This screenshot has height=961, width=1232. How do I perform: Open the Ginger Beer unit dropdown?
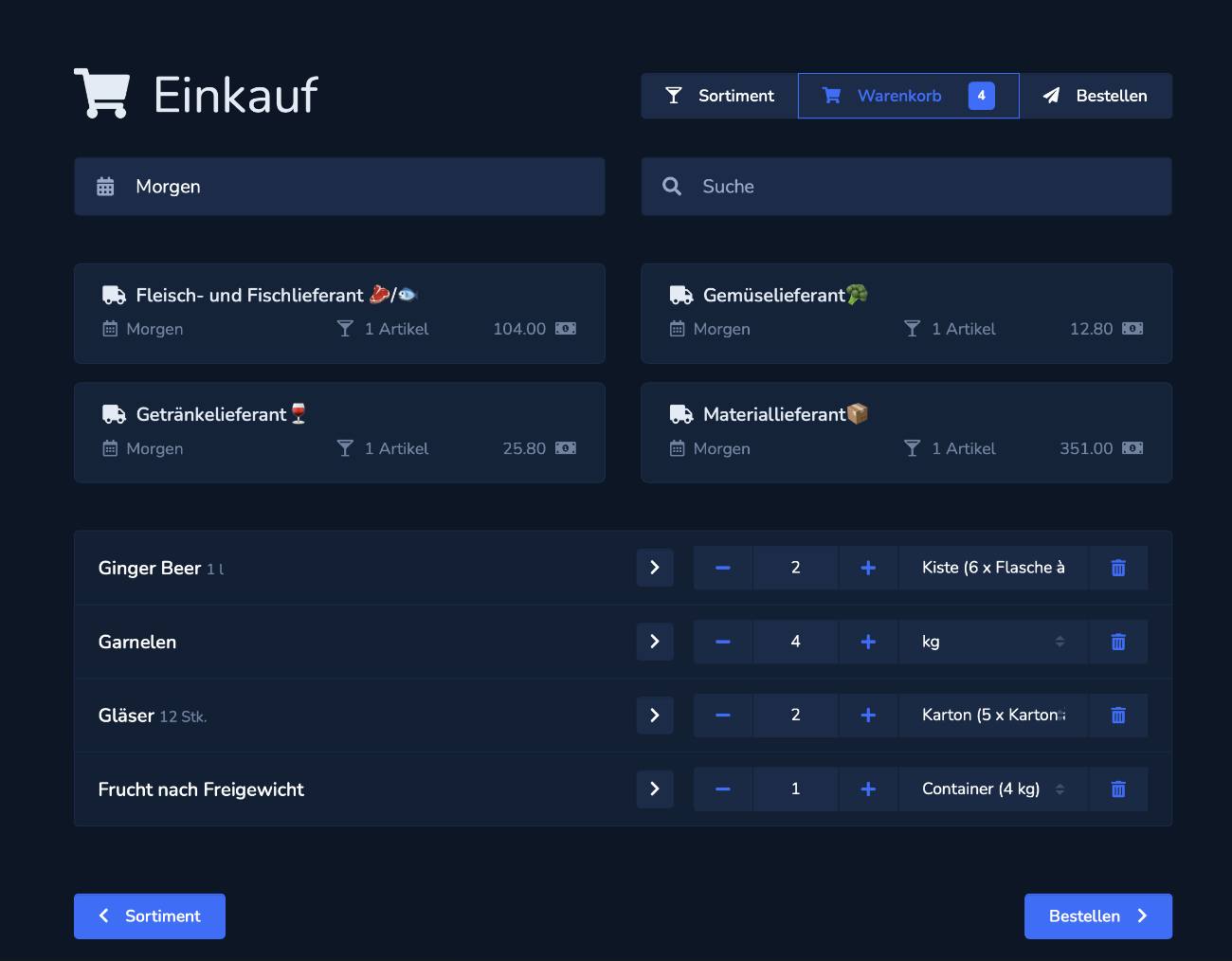[x=993, y=568]
